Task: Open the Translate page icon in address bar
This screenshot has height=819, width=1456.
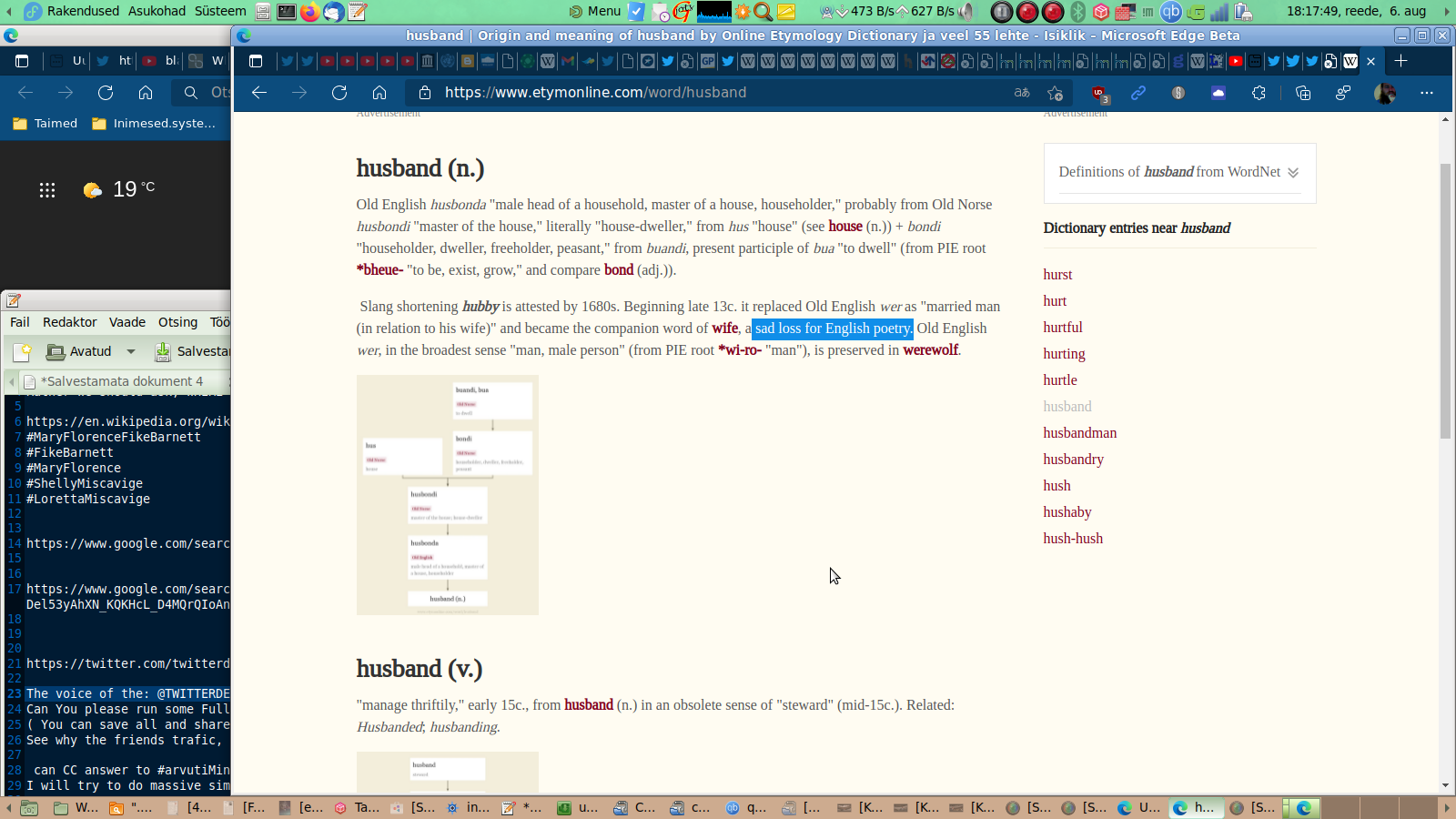Action: 1022,93
